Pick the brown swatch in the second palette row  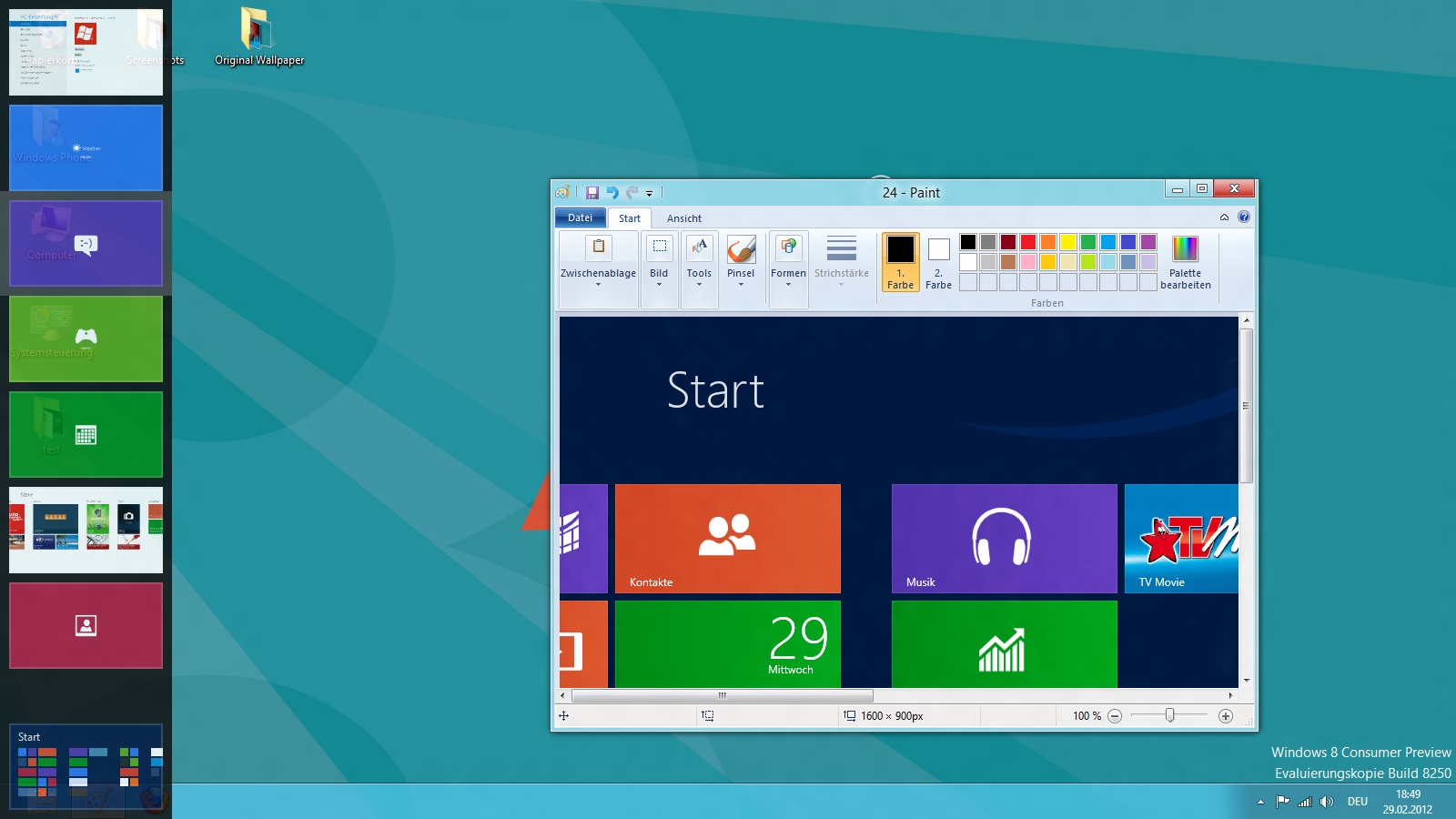[1008, 262]
